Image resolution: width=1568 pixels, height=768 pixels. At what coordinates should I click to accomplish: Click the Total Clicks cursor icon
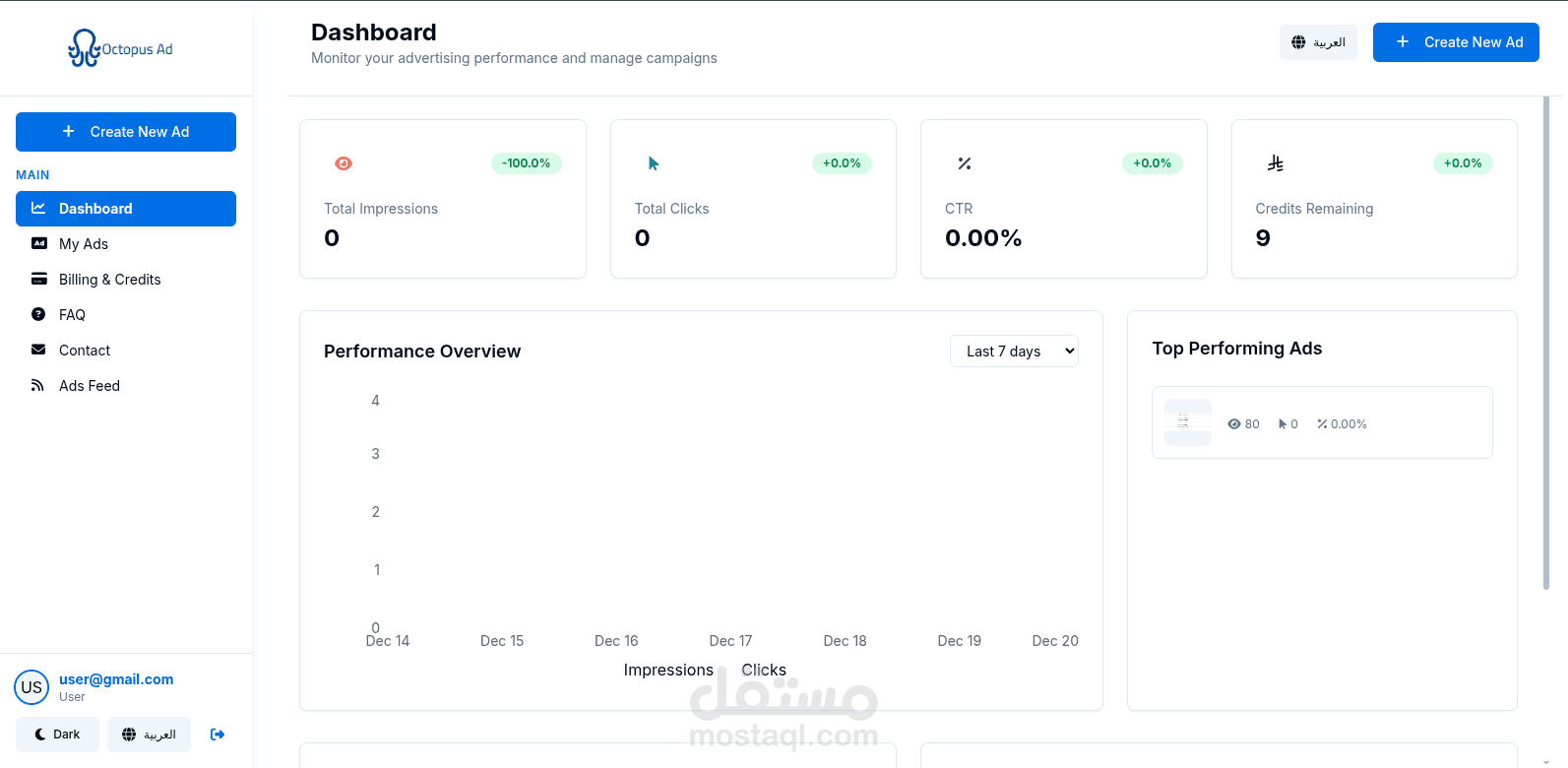(654, 163)
